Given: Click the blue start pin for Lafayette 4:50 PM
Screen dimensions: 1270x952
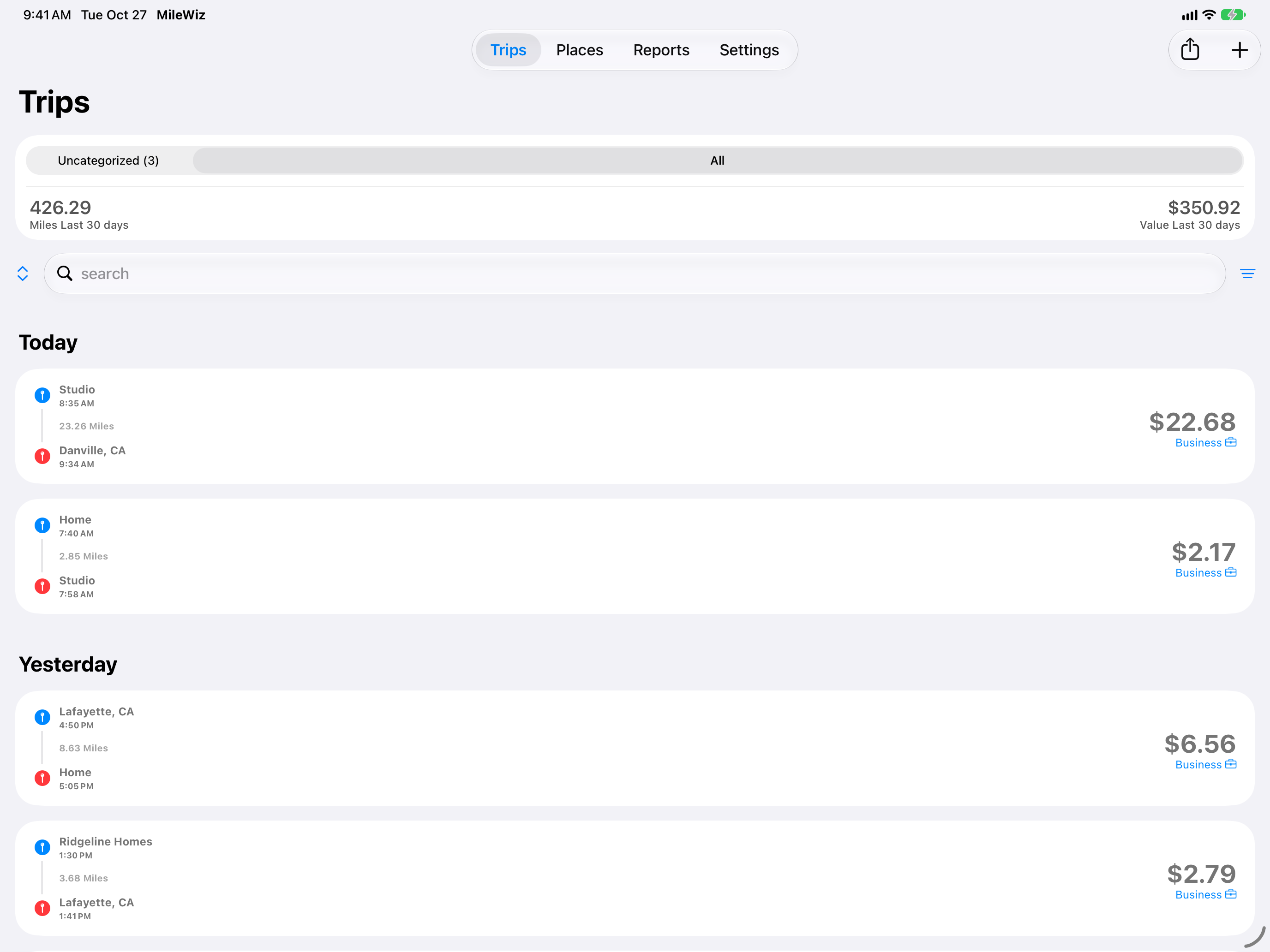Looking at the screenshot, I should (42, 717).
